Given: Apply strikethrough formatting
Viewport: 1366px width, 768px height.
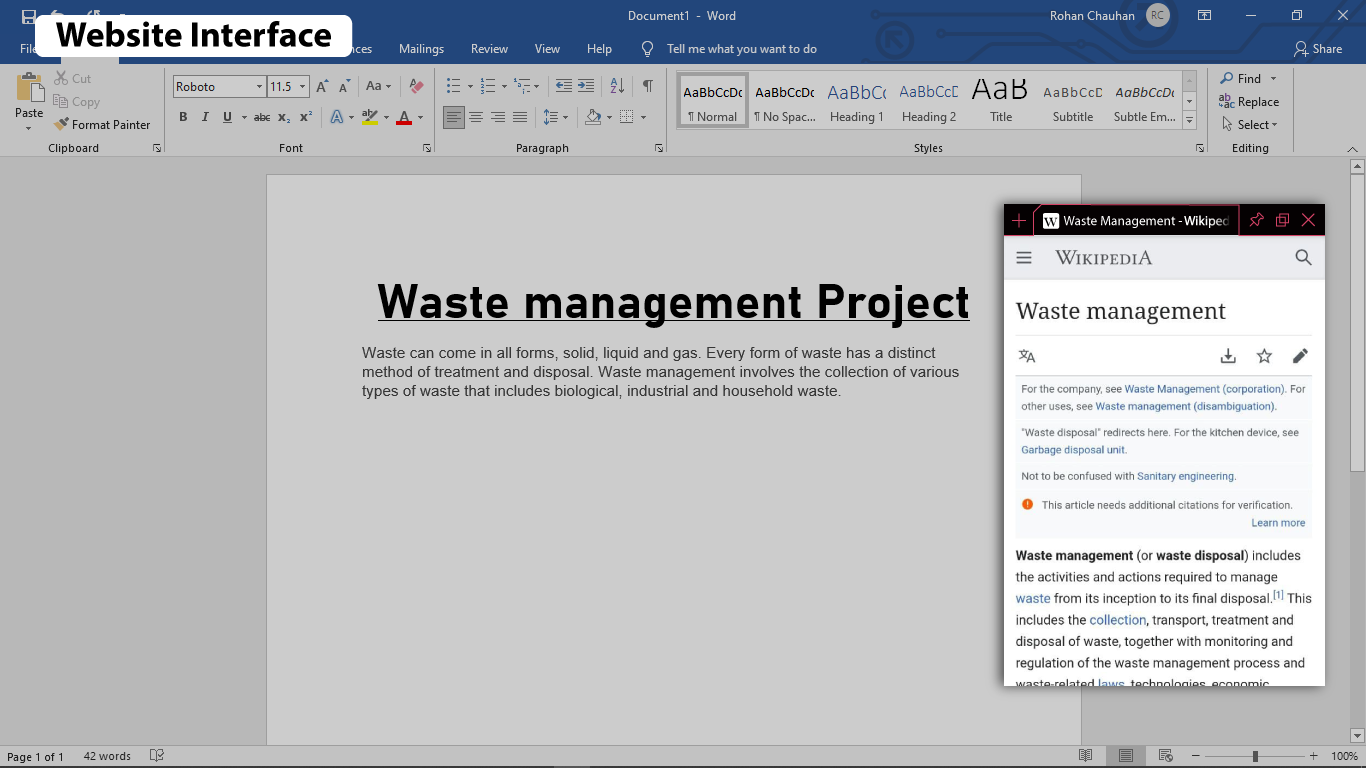Looking at the screenshot, I should (262, 118).
